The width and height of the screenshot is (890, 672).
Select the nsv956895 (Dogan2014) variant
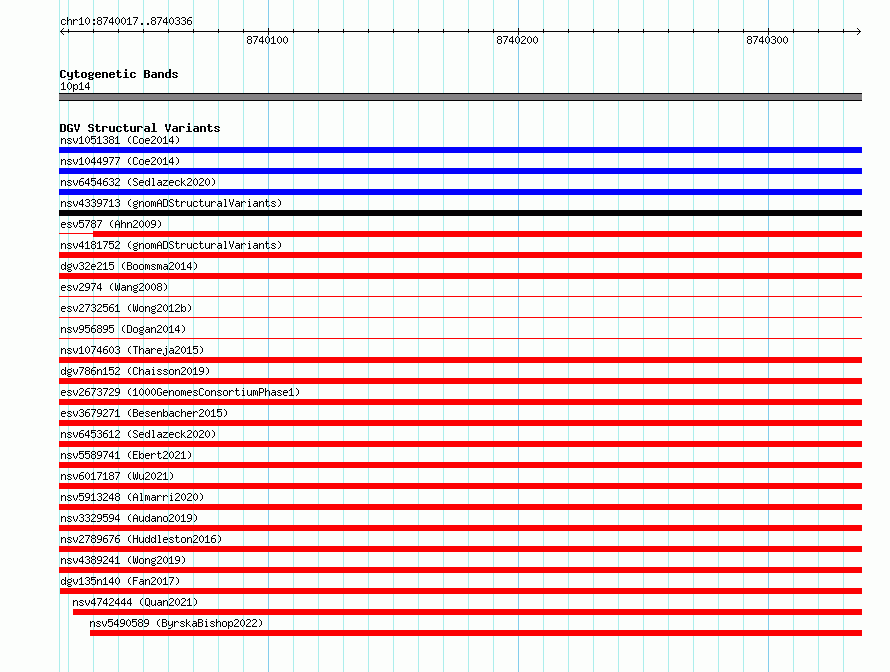click(123, 329)
